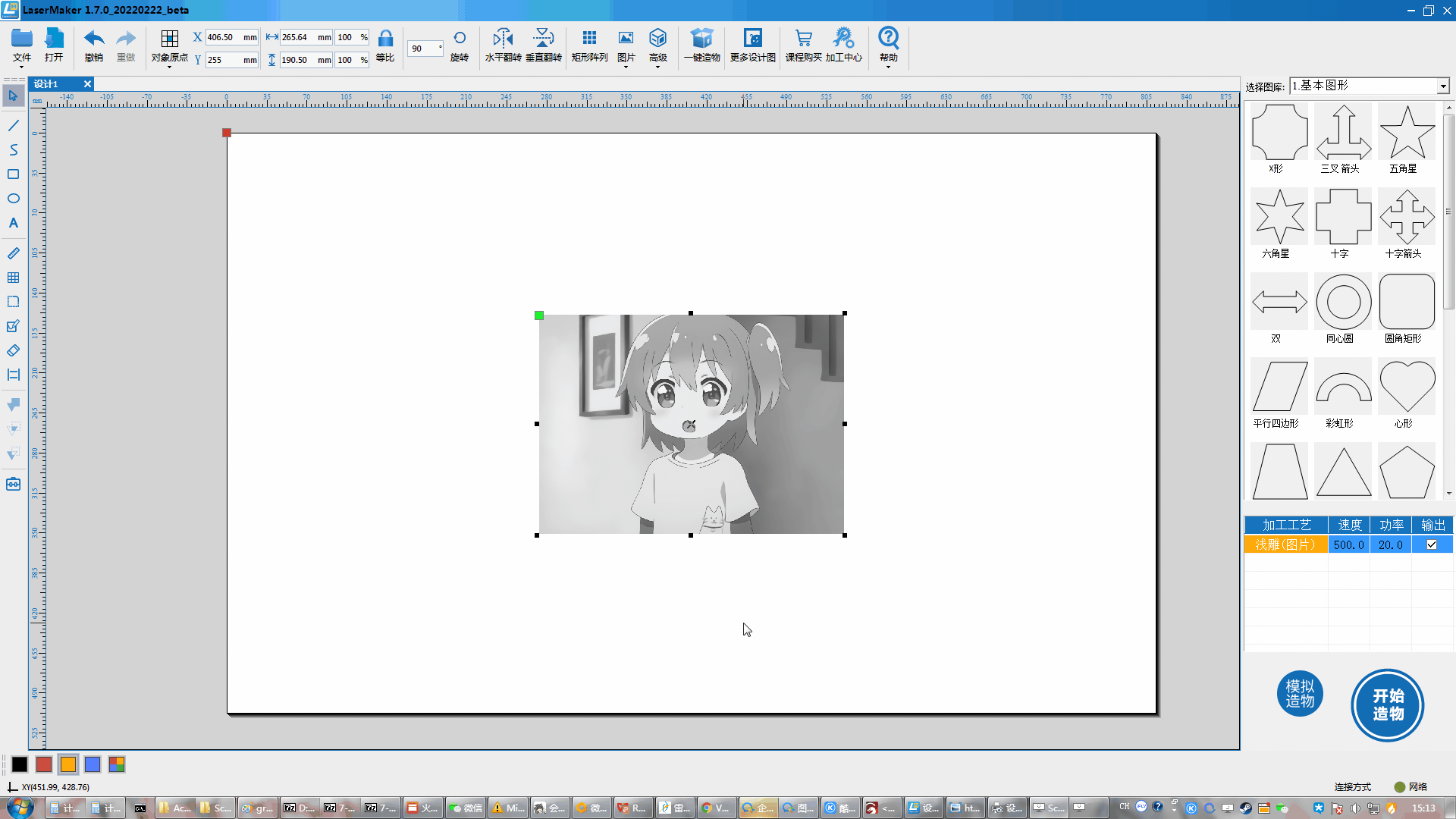
Task: Select the ellipse tool
Action: 13,198
